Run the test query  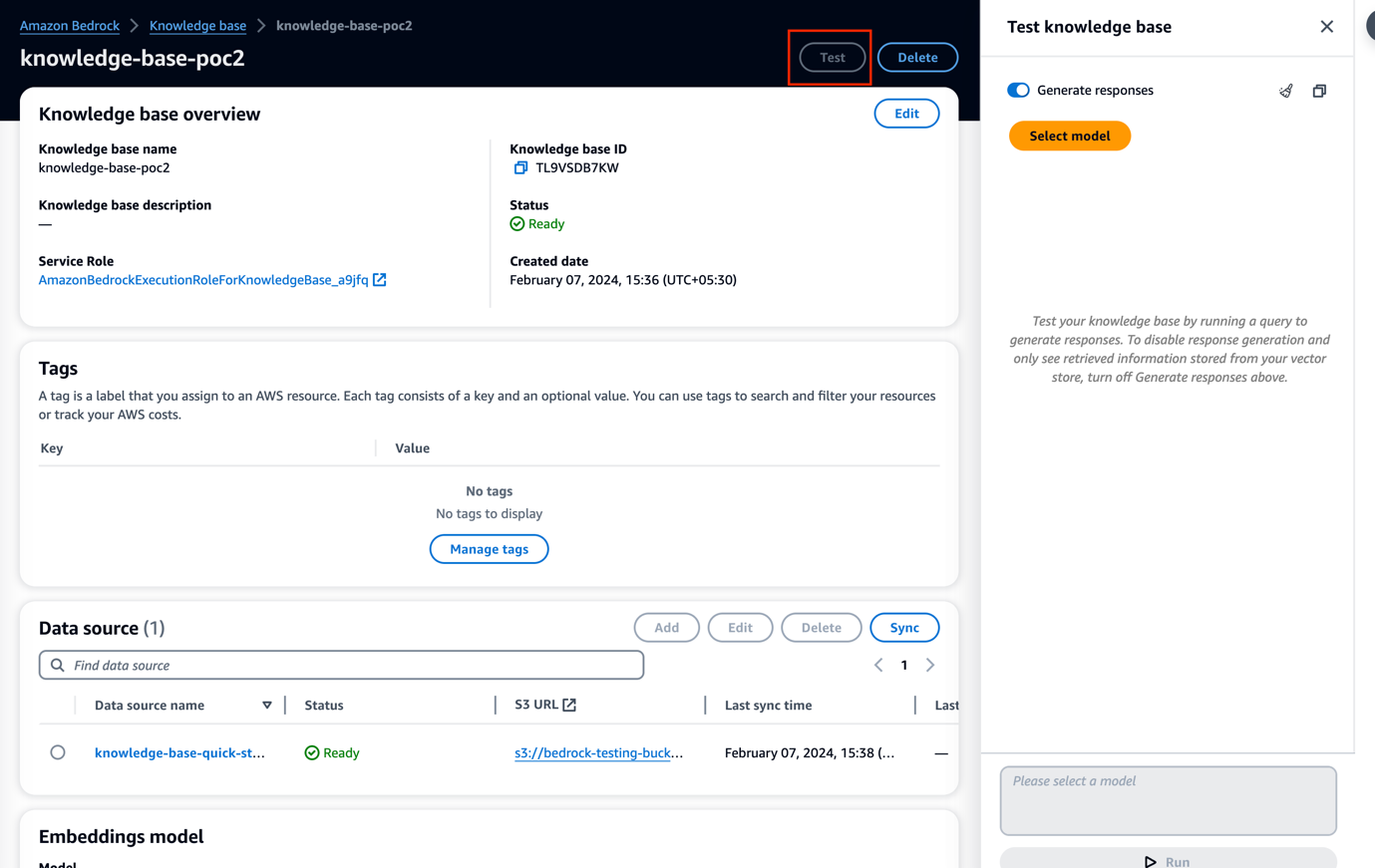(1168, 859)
